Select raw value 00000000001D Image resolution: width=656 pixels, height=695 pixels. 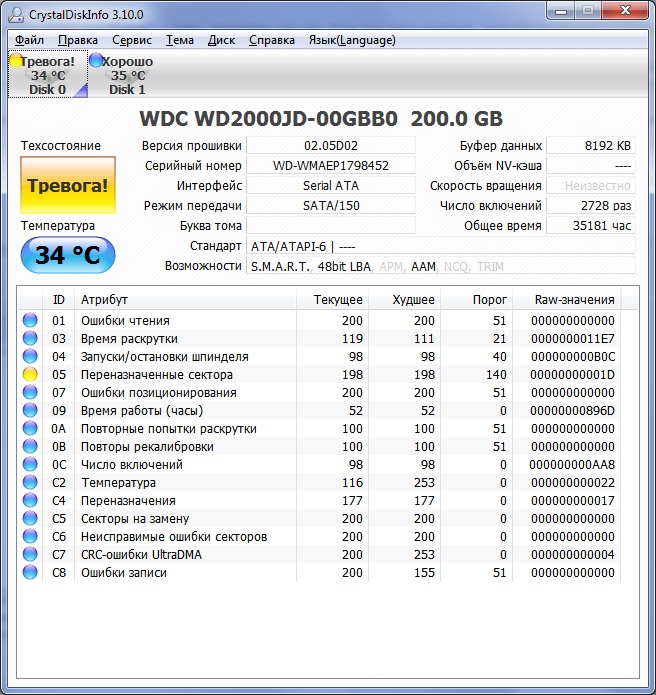point(572,375)
